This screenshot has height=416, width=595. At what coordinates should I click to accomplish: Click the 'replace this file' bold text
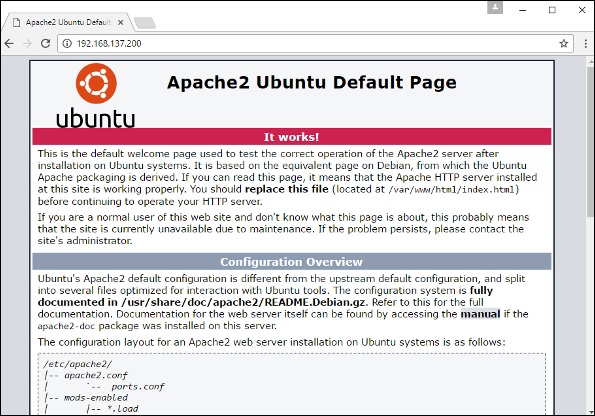pos(286,189)
